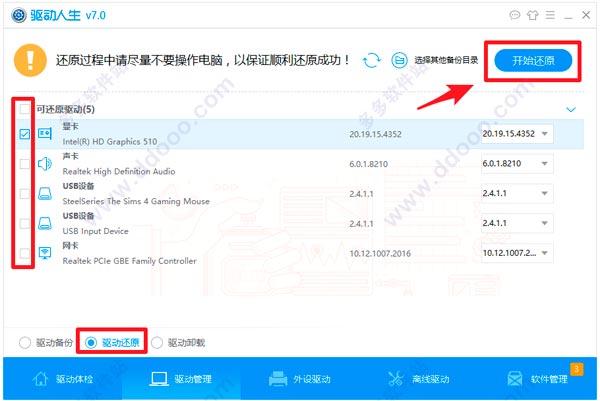The image size is (600, 401).
Task: Click the 显卡 graphics card icon
Action: click(45, 134)
